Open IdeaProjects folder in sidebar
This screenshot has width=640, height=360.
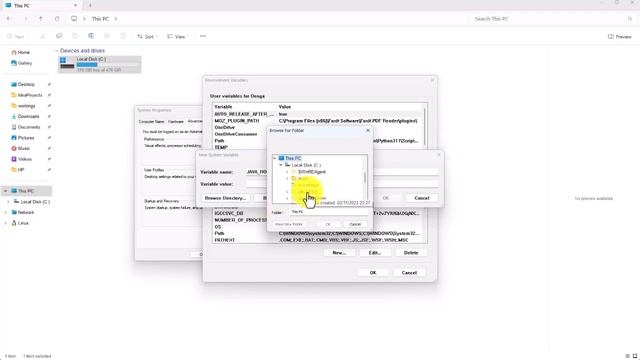tap(27, 95)
